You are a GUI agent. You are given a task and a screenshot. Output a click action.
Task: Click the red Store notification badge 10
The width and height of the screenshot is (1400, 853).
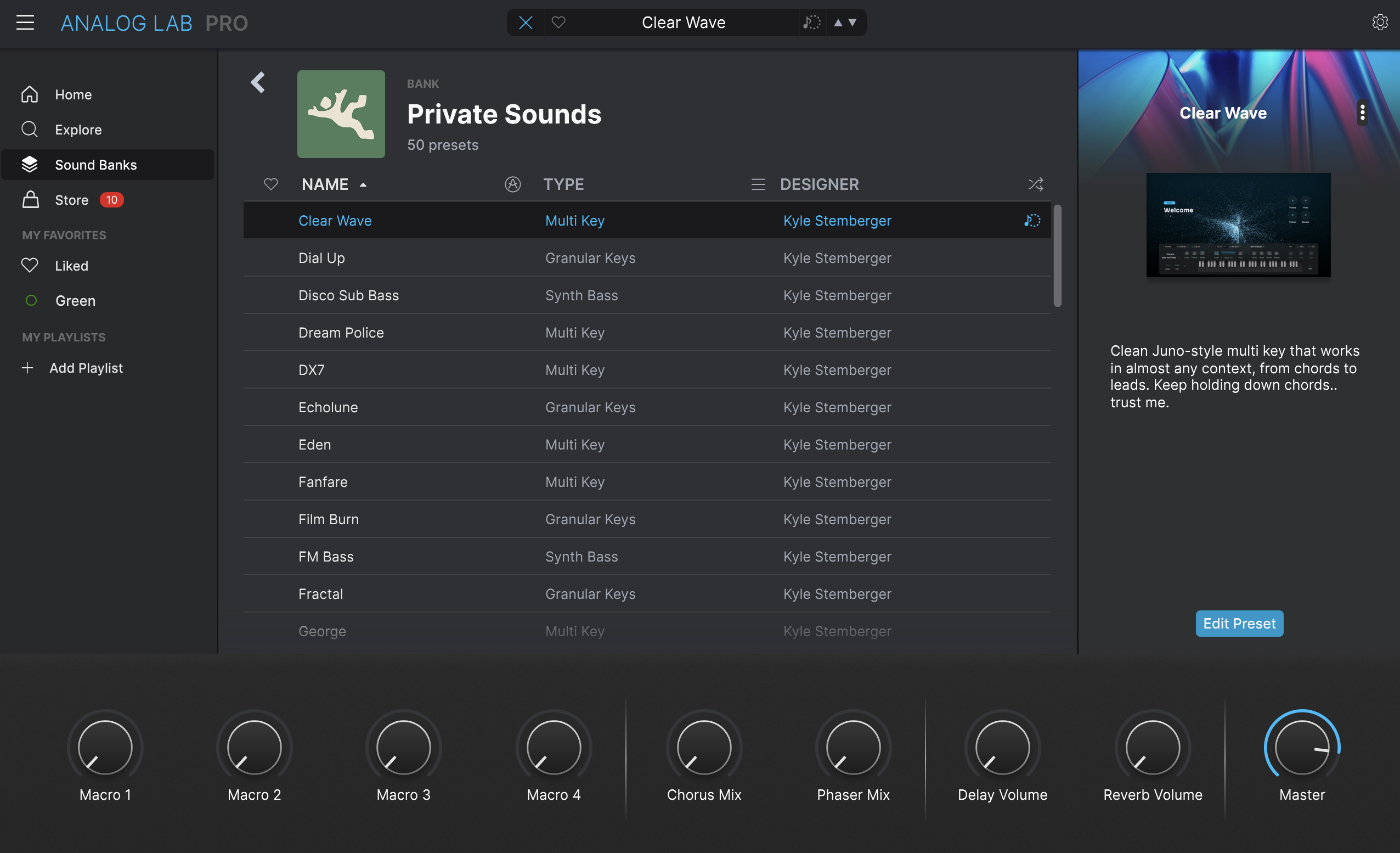coord(112,200)
